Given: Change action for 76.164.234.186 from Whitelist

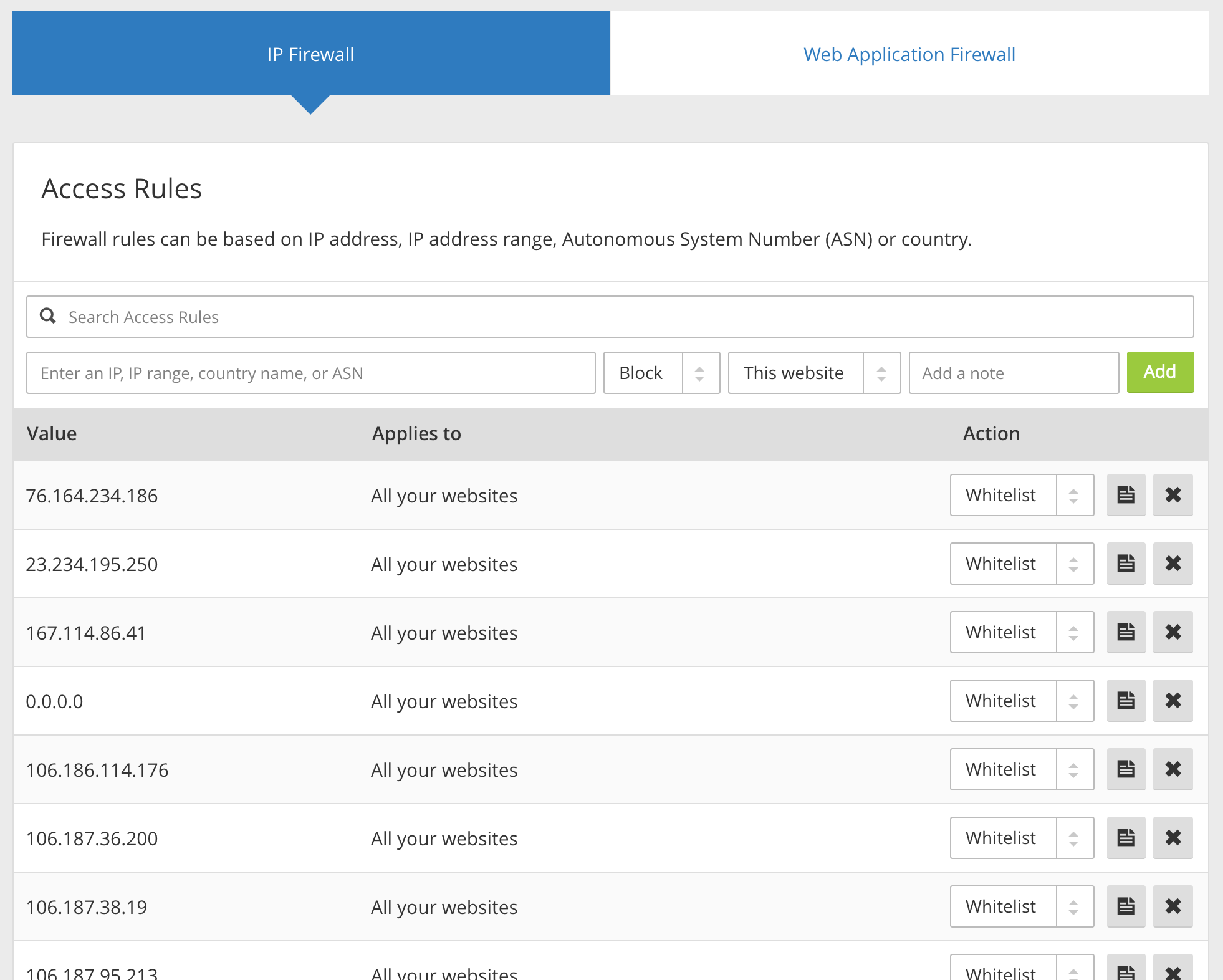Looking at the screenshot, I should pyautogui.click(x=1022, y=495).
